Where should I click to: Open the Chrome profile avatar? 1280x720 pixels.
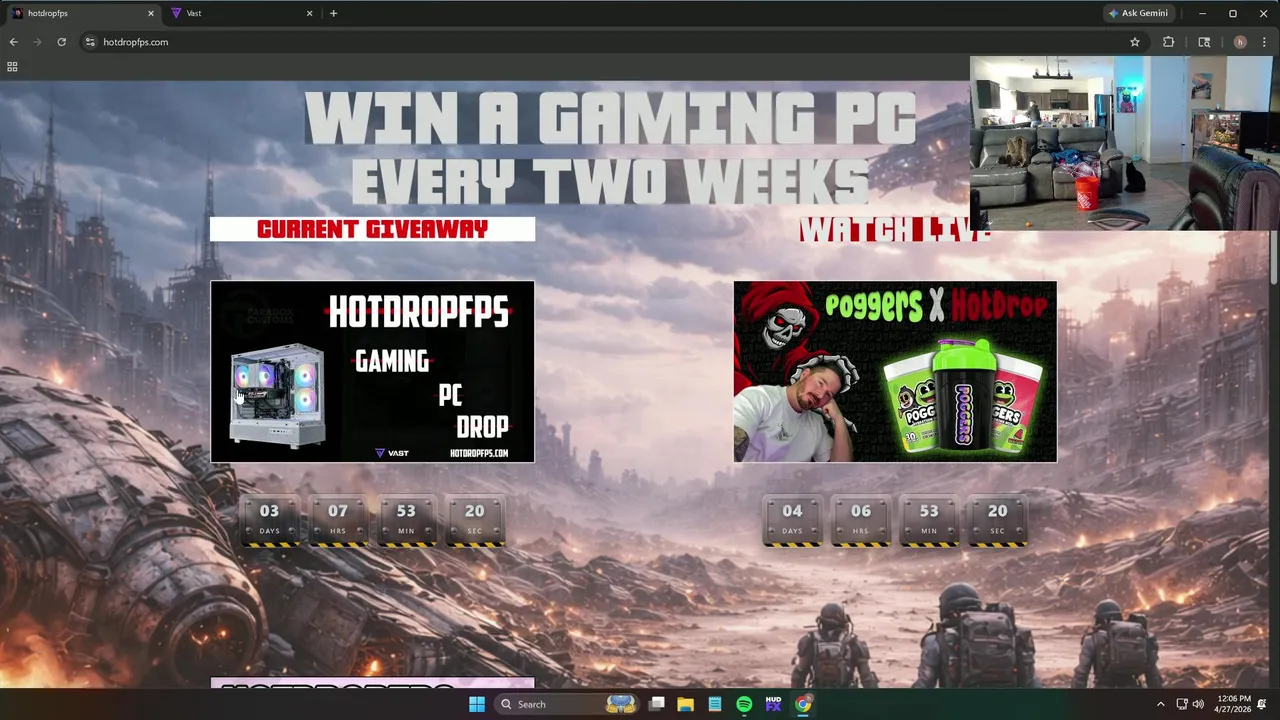(1240, 42)
